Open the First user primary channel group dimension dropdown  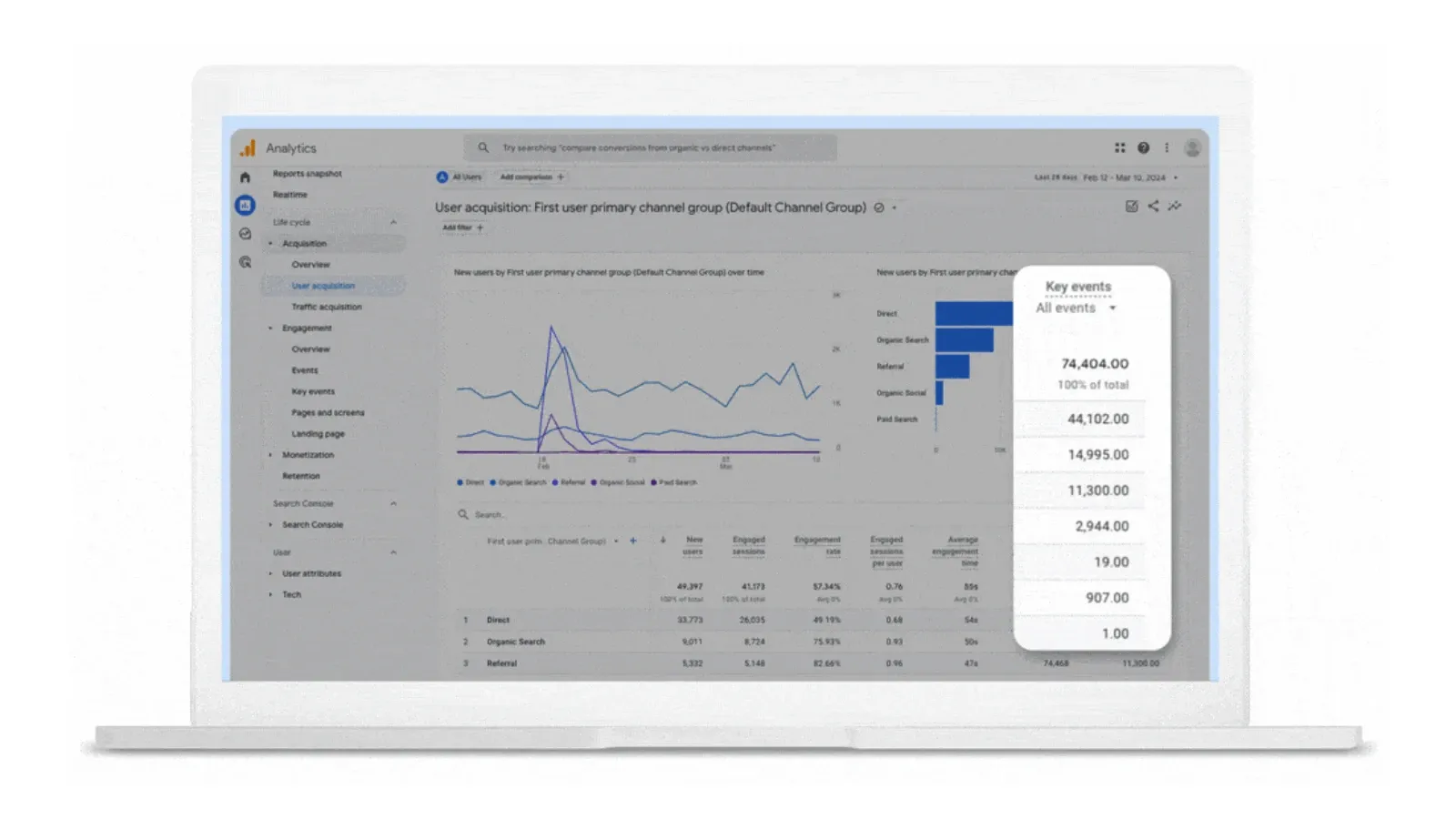click(552, 541)
